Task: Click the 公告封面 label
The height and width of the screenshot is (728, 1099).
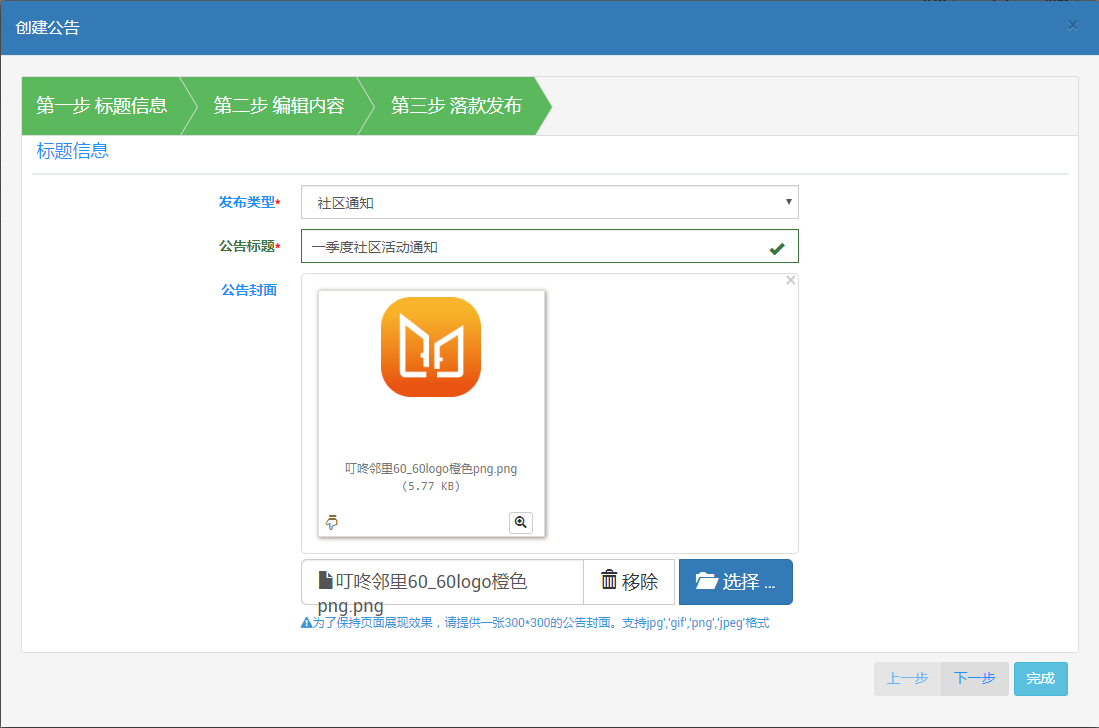Action: [249, 290]
